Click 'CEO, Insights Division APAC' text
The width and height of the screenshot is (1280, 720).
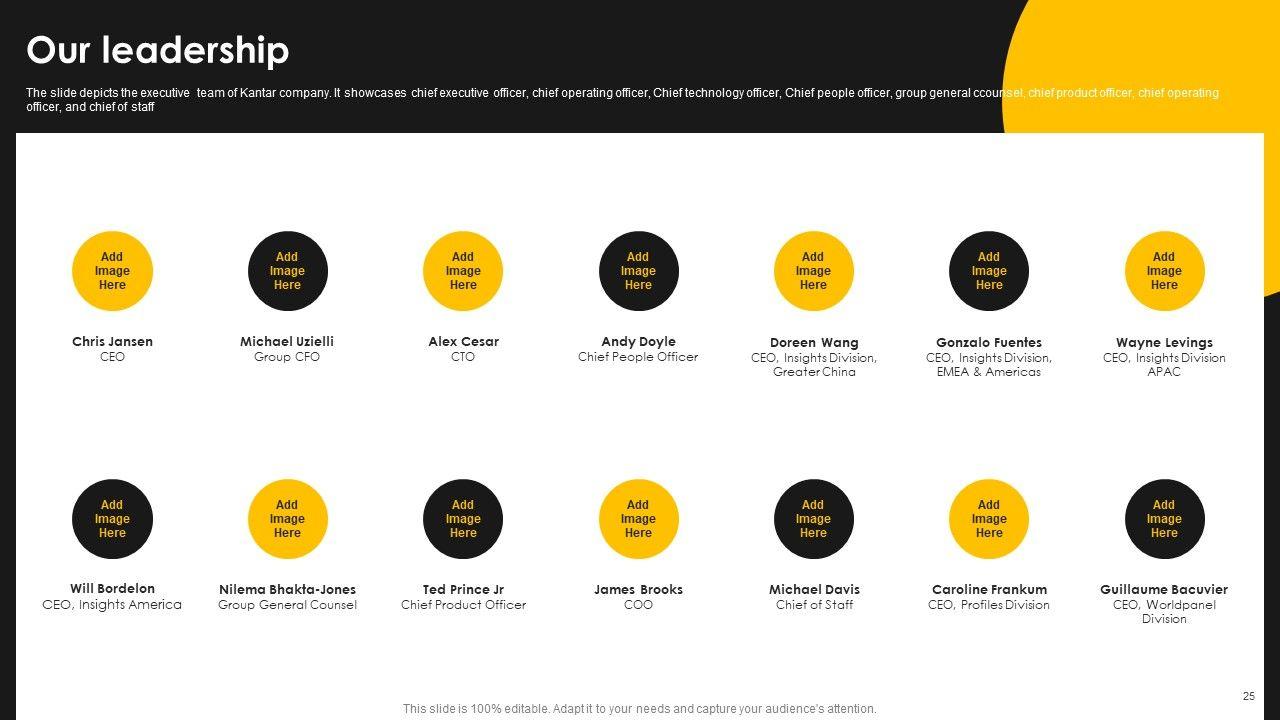1164,365
